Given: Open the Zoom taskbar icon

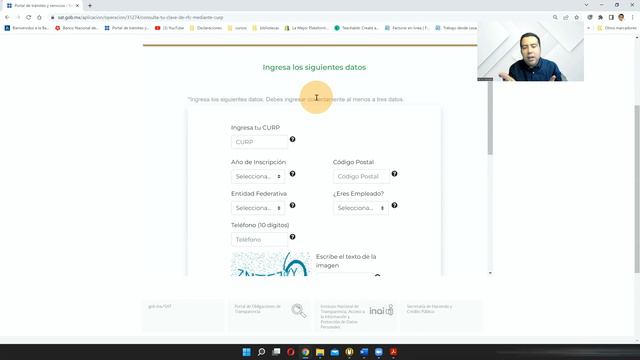Looking at the screenshot, I should tap(379, 352).
